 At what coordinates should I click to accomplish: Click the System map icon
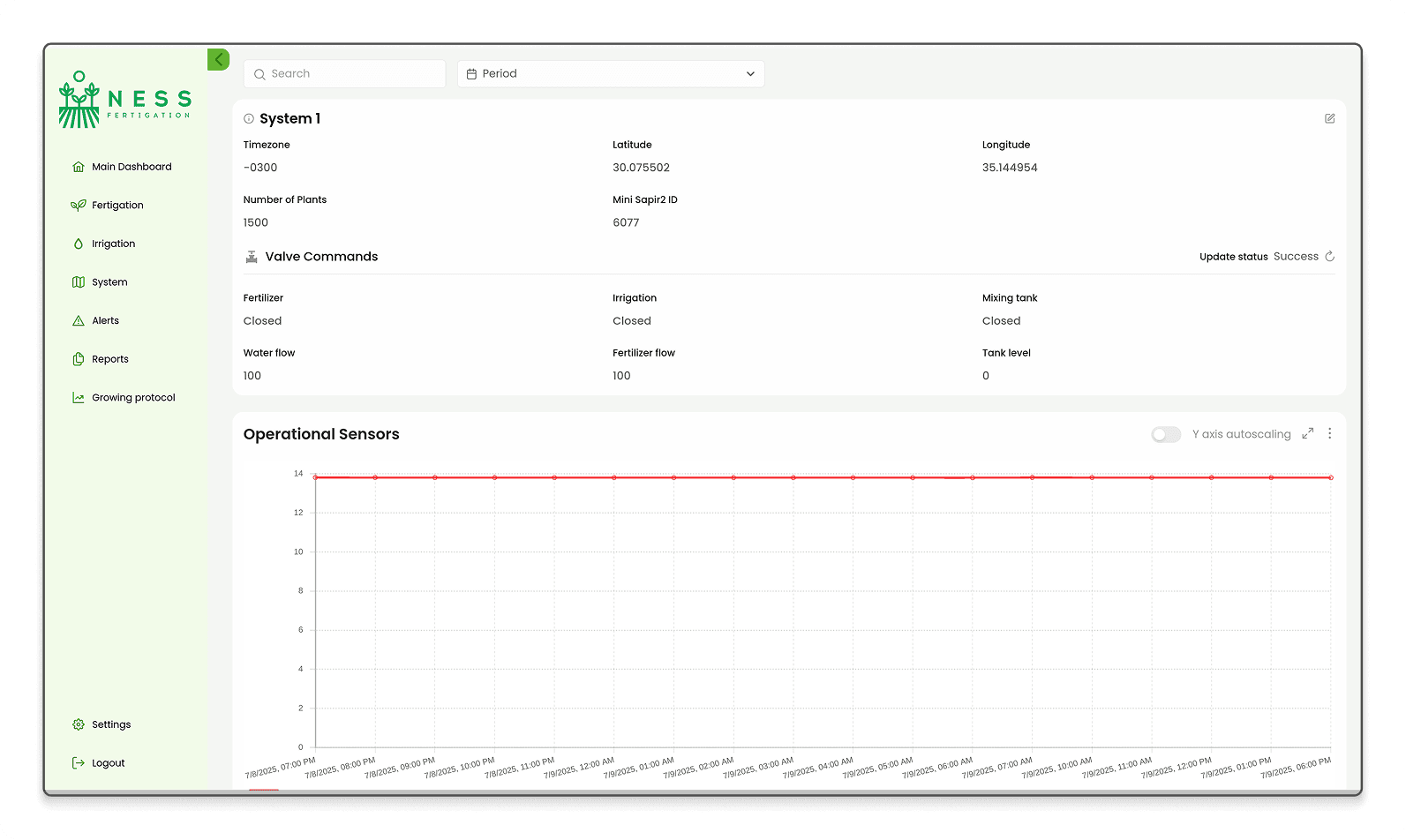[79, 282]
